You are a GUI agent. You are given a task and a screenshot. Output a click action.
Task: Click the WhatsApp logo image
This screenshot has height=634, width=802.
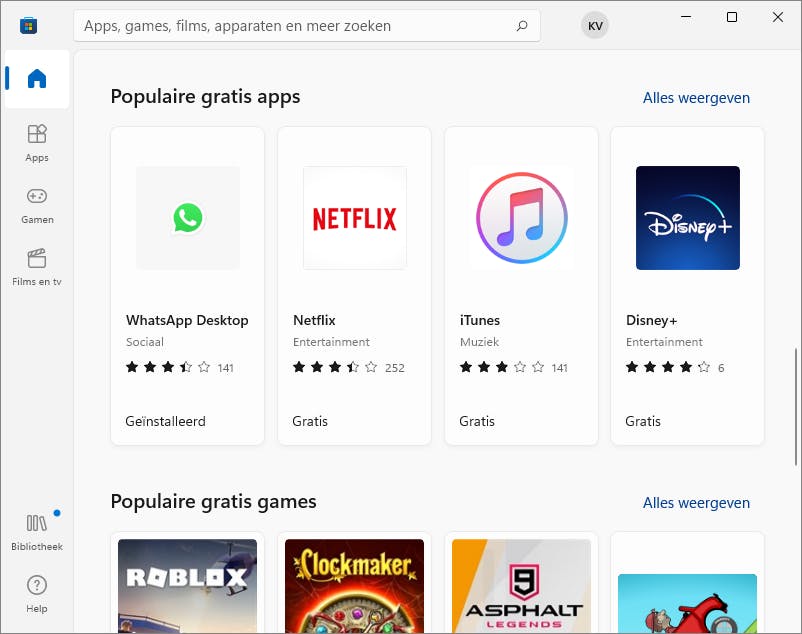(188, 218)
